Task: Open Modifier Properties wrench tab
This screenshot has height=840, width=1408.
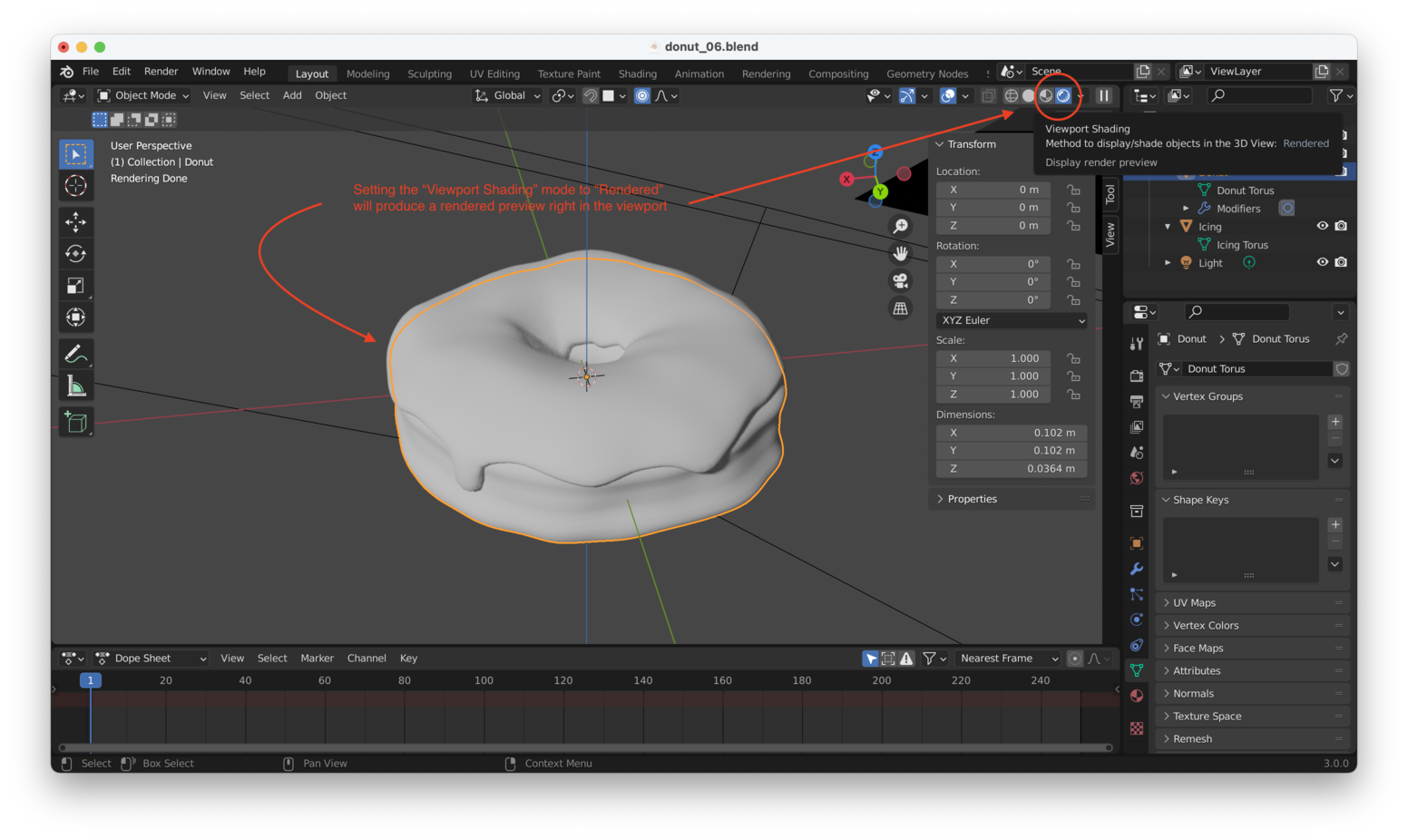Action: pyautogui.click(x=1137, y=569)
